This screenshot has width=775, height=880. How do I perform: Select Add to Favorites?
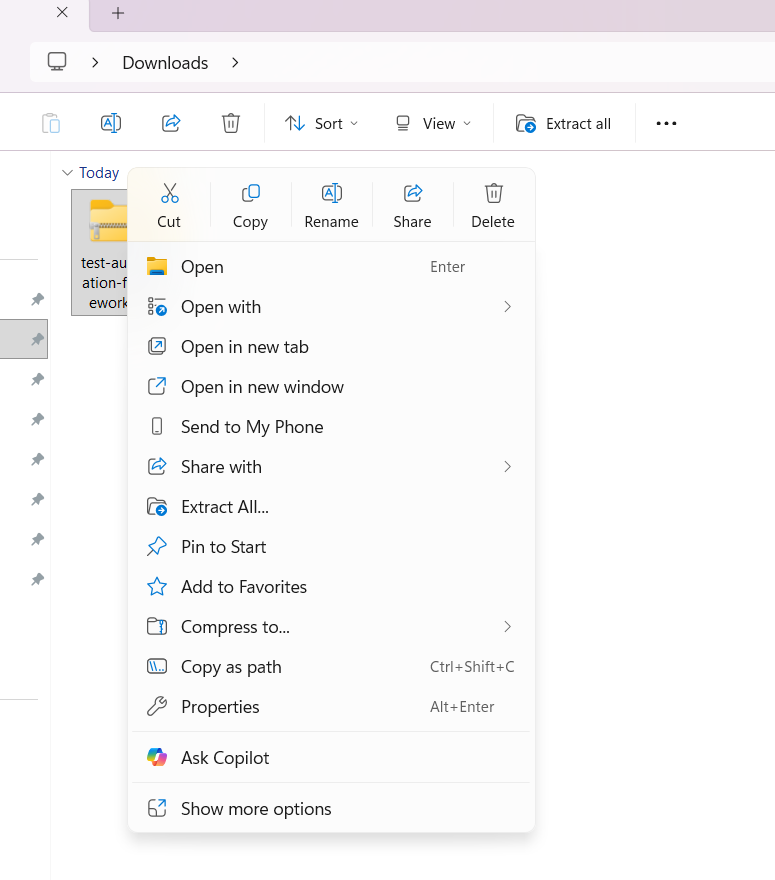coord(331,586)
